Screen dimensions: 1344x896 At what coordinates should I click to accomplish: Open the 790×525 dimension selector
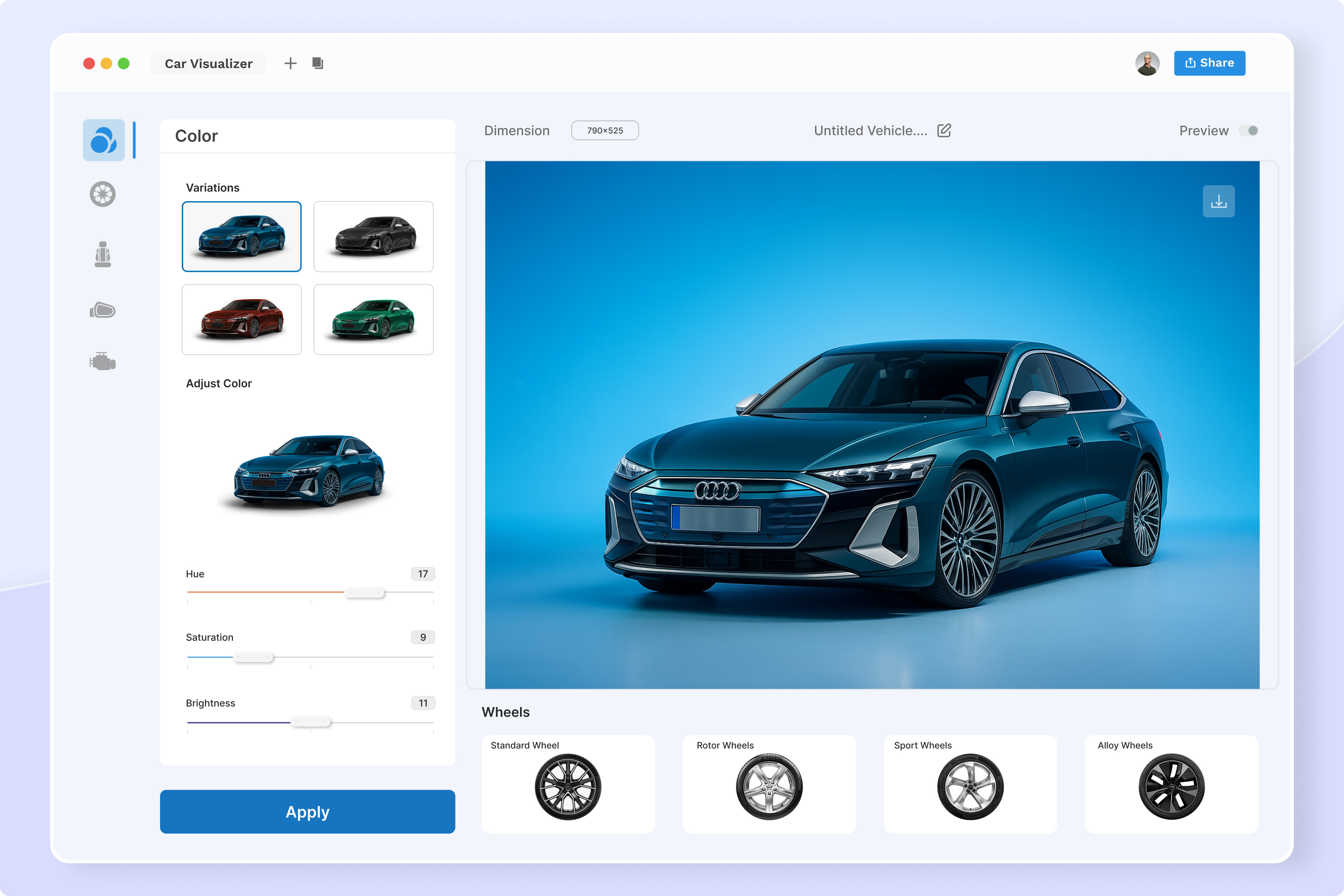604,130
